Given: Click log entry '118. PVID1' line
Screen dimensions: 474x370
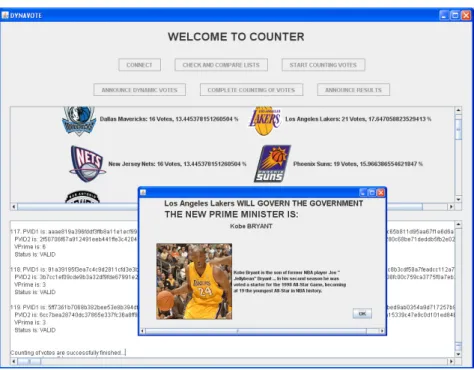Looking at the screenshot, I should 74,269.
